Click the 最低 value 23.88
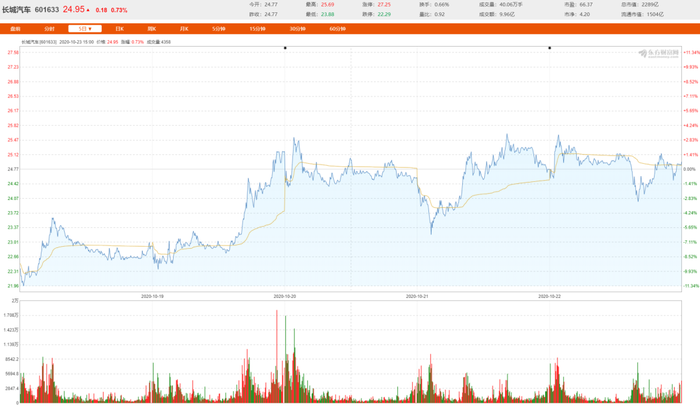700x406 pixels. [327, 14]
